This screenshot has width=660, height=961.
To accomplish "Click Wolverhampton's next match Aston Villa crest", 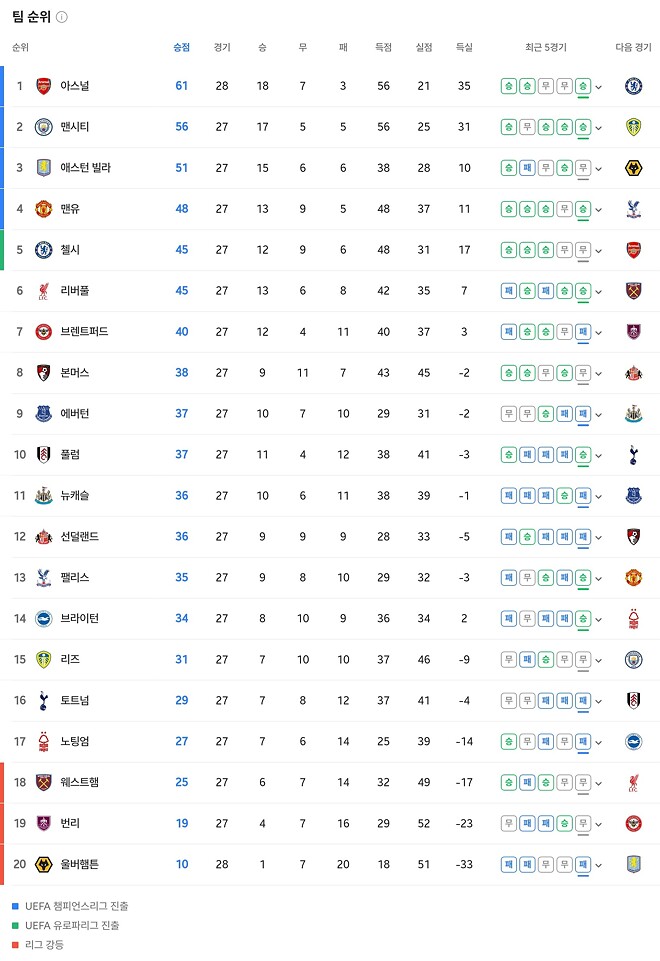I will 633,864.
